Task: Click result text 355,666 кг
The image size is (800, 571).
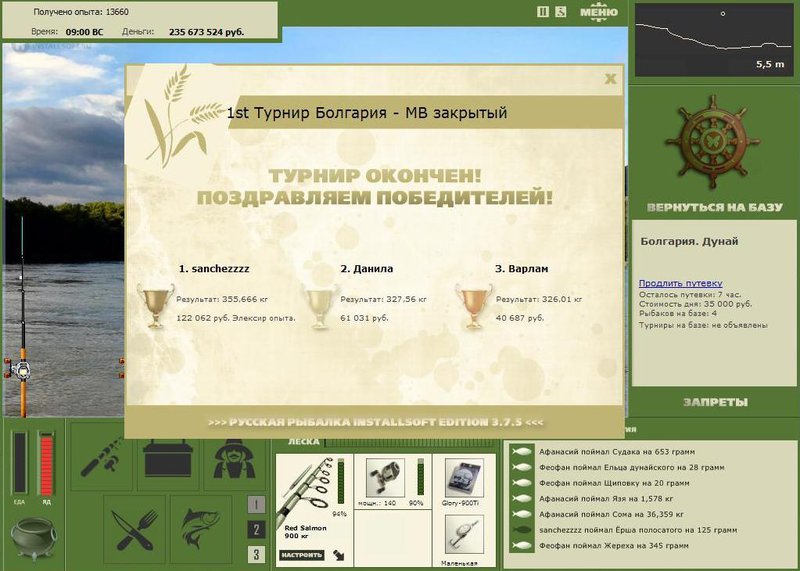Action: click(222, 300)
